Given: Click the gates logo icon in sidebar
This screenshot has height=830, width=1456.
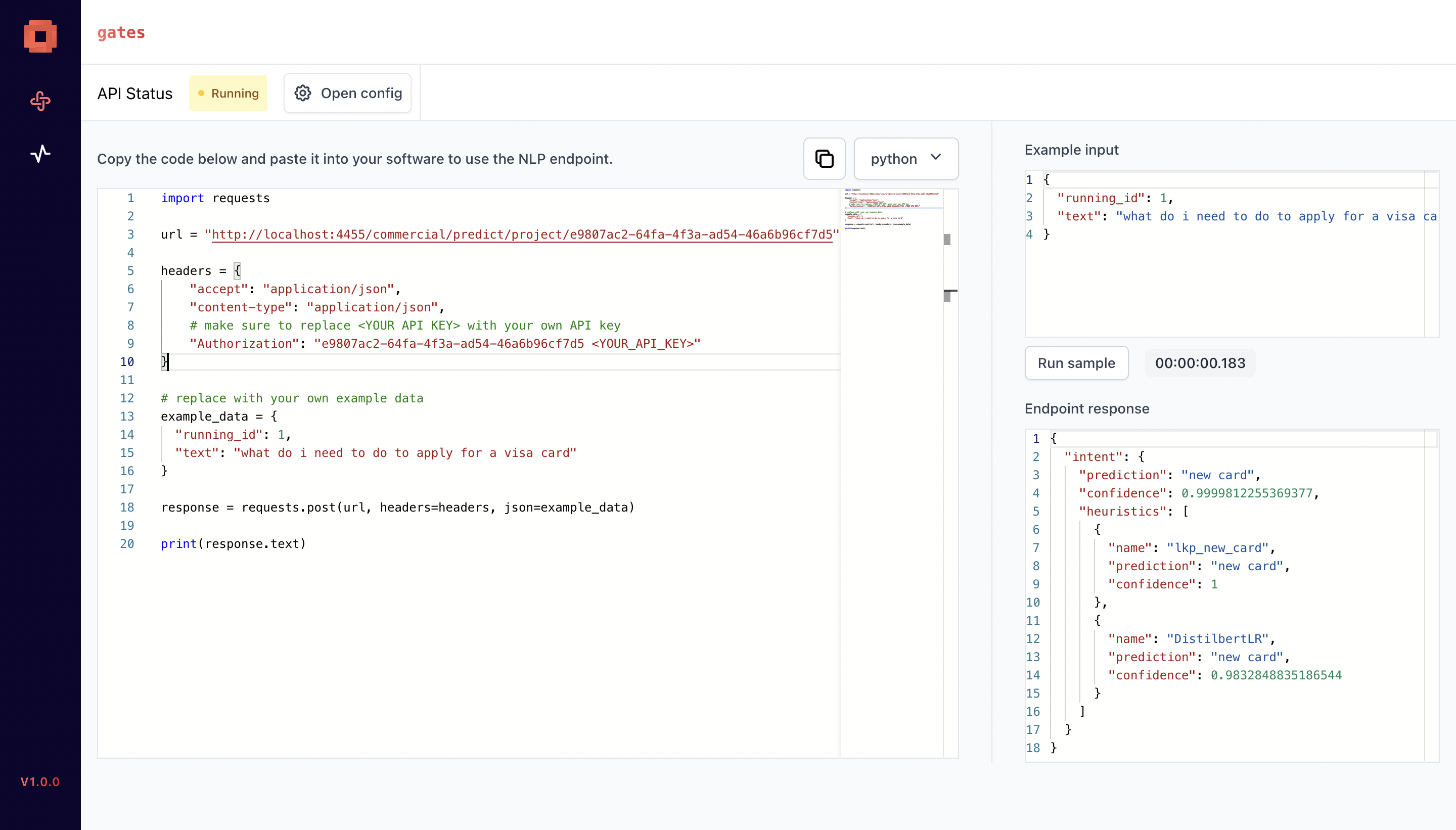Looking at the screenshot, I should (40, 36).
